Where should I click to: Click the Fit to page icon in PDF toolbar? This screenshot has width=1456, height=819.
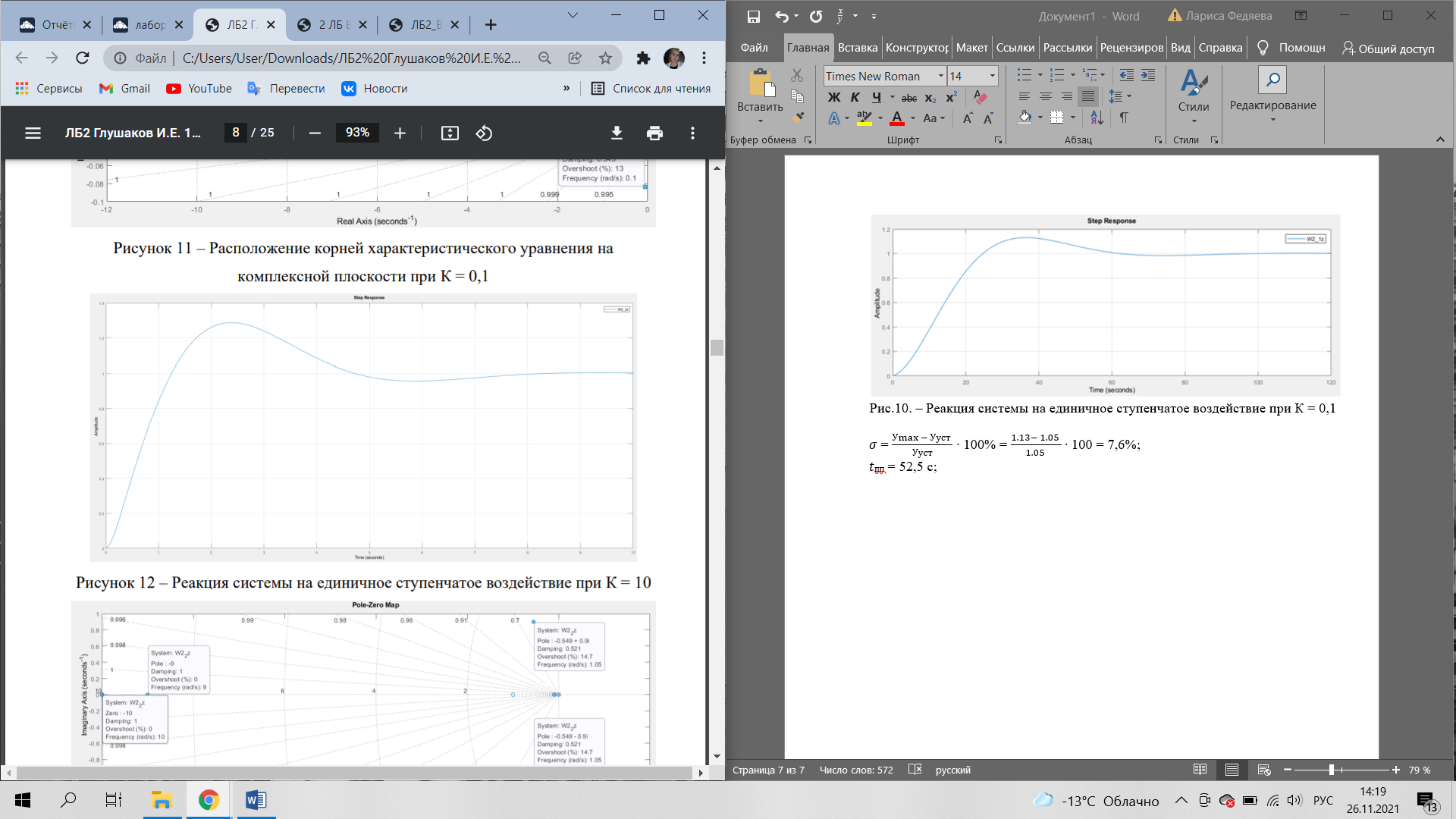click(450, 133)
